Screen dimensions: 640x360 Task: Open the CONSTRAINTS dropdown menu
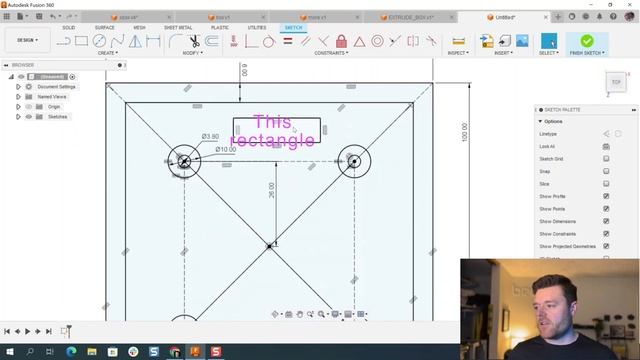coord(331,53)
